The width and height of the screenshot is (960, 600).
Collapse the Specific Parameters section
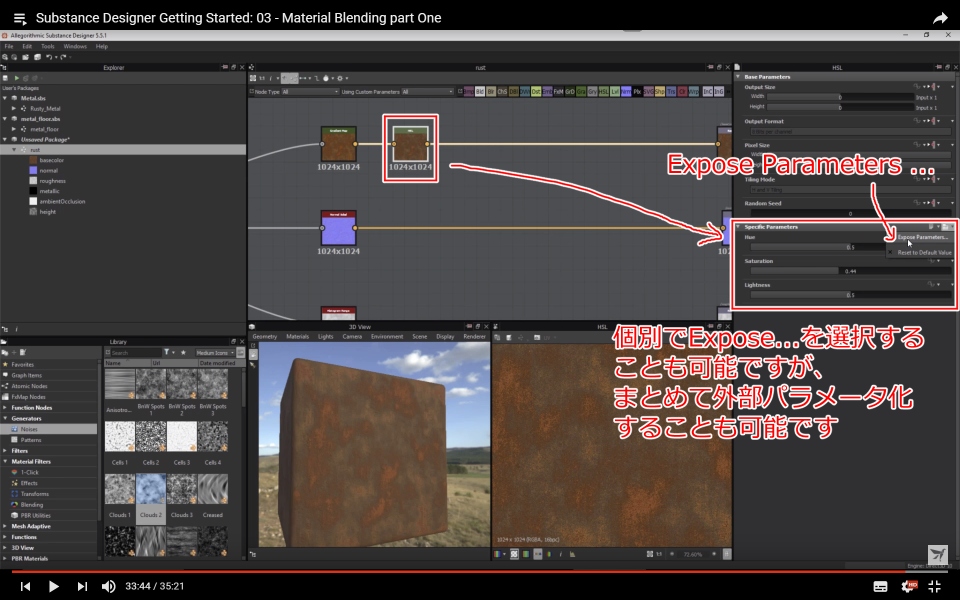(738, 227)
